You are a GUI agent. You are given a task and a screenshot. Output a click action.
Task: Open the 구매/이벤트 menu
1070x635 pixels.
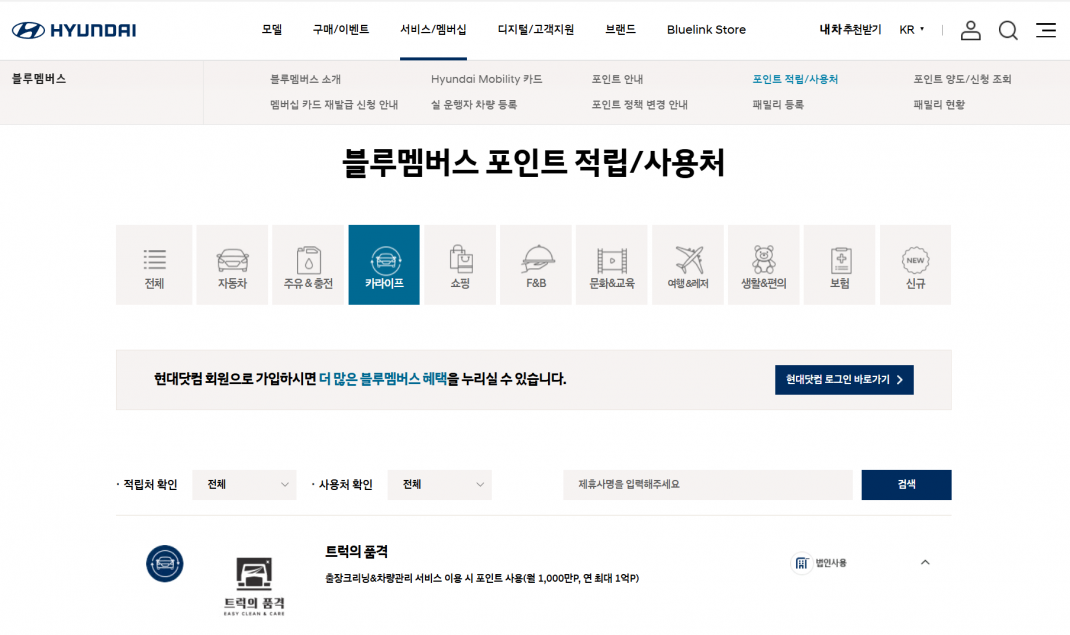click(341, 30)
